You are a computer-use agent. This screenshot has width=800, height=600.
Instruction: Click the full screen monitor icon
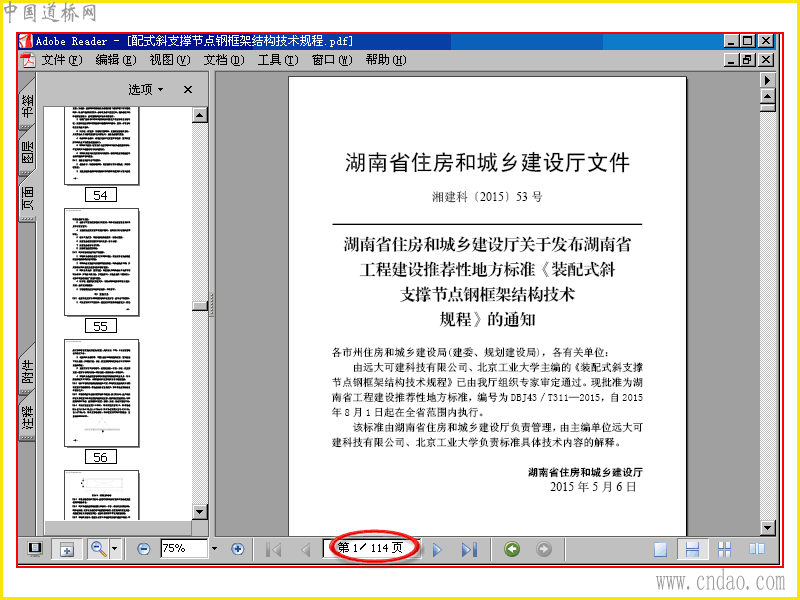35,549
